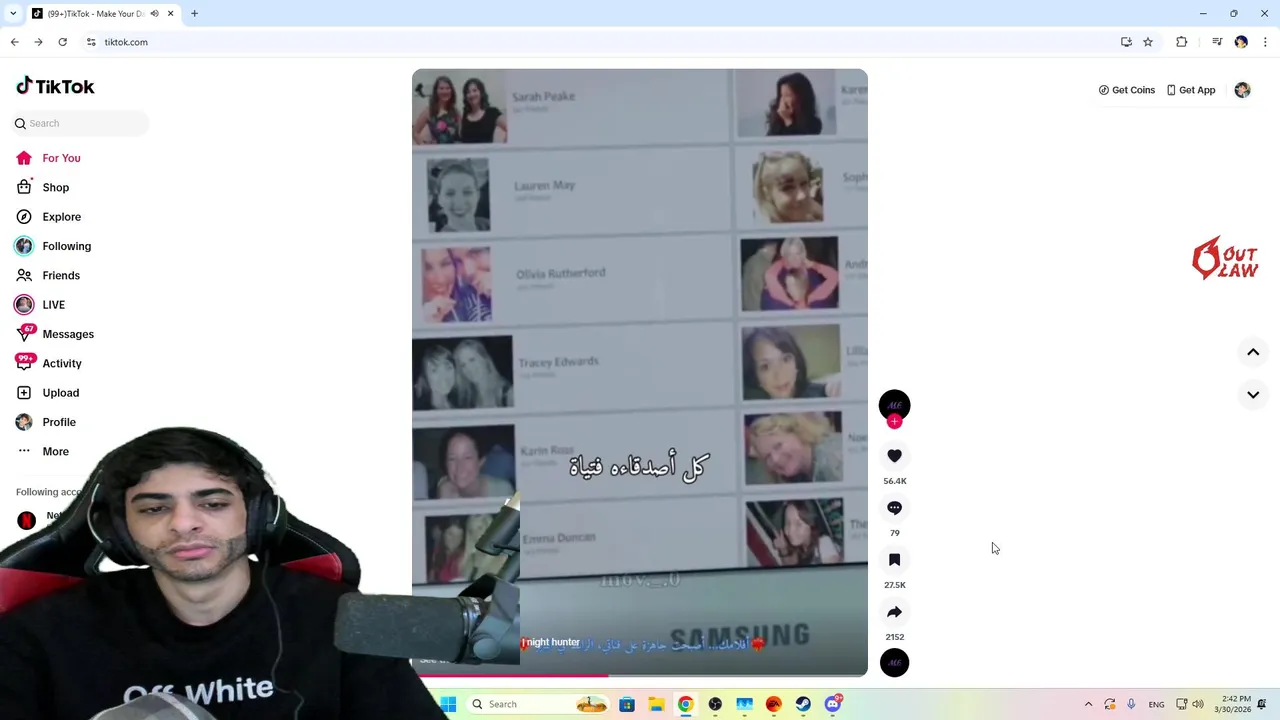Bookmark this page with the star
1280x720 pixels.
pos(1148,42)
